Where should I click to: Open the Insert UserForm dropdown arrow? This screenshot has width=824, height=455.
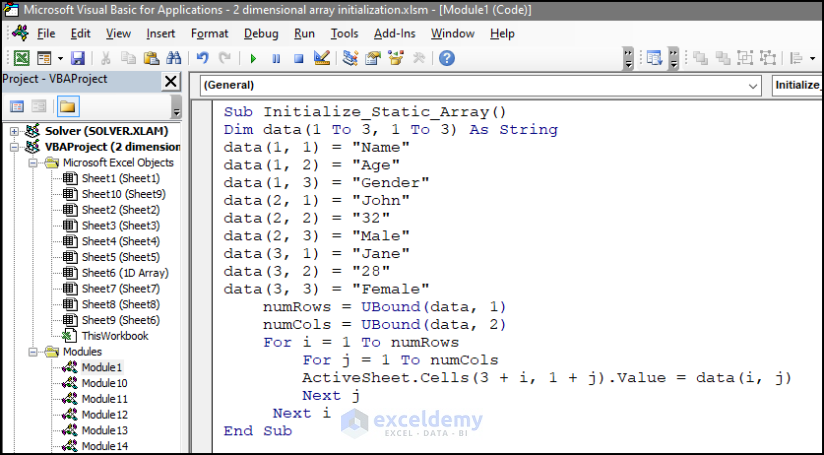tap(60, 58)
